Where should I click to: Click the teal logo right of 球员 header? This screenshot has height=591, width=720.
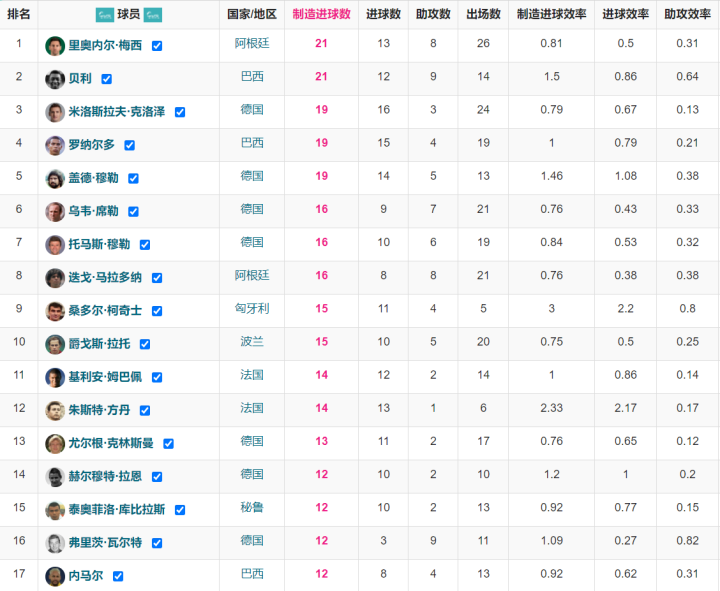pos(152,15)
